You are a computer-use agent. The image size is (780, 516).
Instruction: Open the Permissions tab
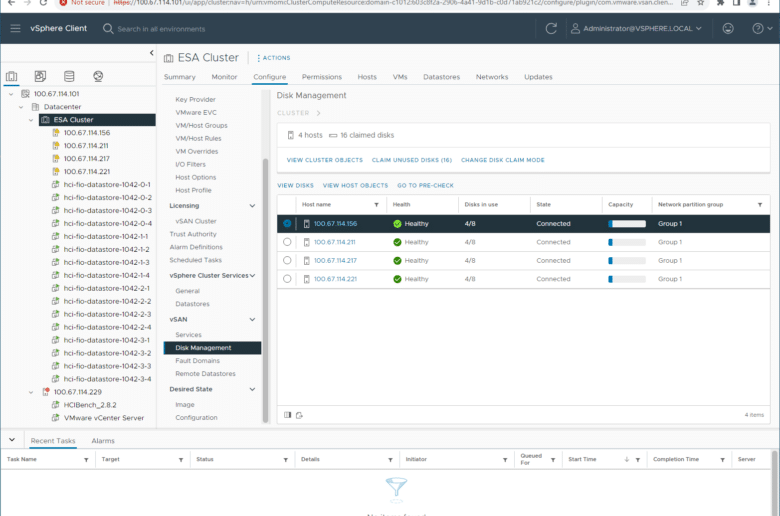pyautogui.click(x=322, y=77)
